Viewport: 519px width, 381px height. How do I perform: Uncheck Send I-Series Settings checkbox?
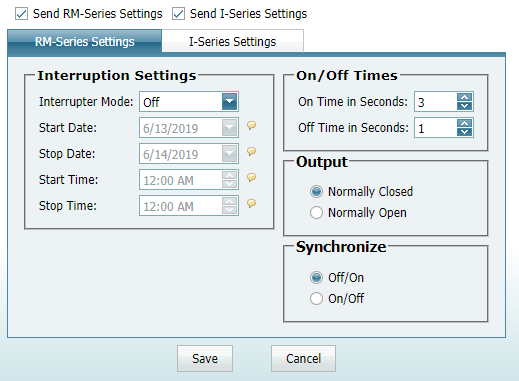(x=179, y=14)
